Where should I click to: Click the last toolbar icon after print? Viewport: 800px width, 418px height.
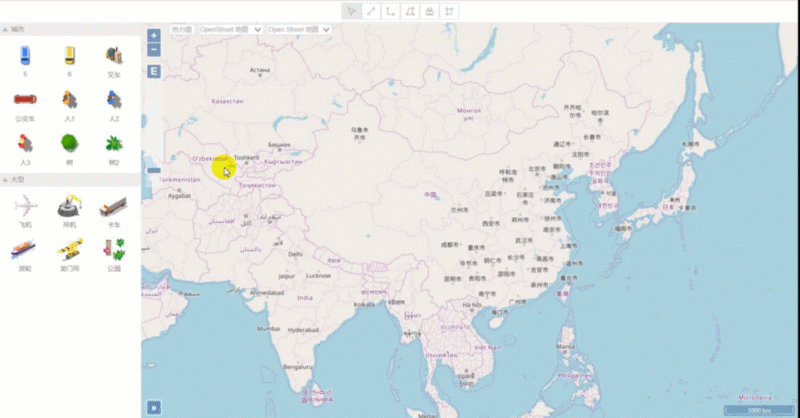pyautogui.click(x=449, y=11)
